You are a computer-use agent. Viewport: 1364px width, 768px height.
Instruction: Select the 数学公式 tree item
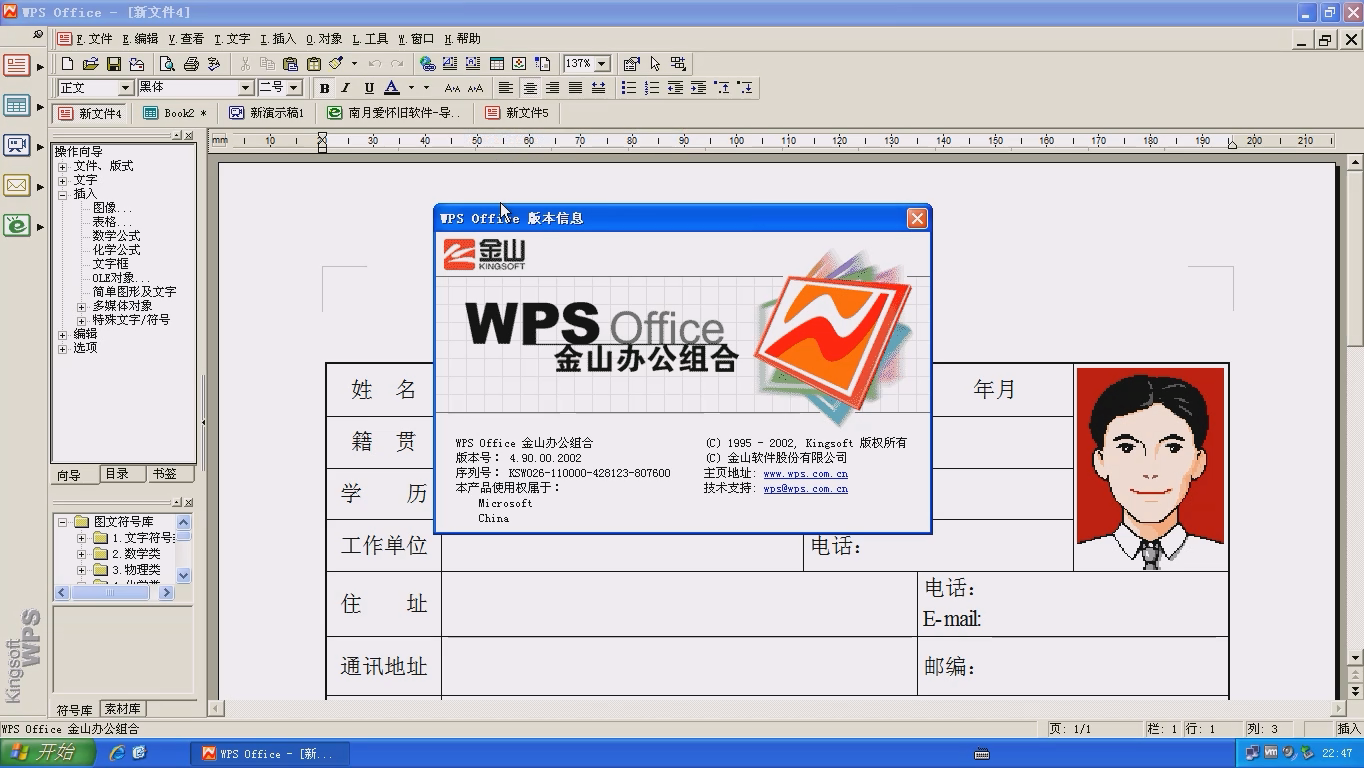pos(116,236)
